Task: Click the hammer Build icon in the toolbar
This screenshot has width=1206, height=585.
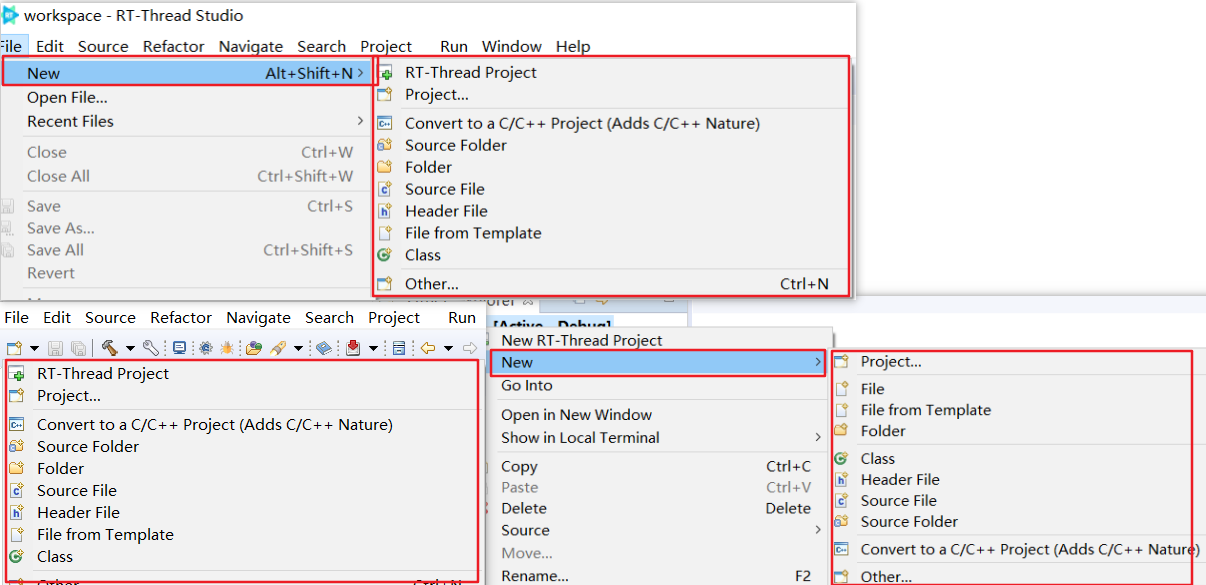Action: coord(109,348)
